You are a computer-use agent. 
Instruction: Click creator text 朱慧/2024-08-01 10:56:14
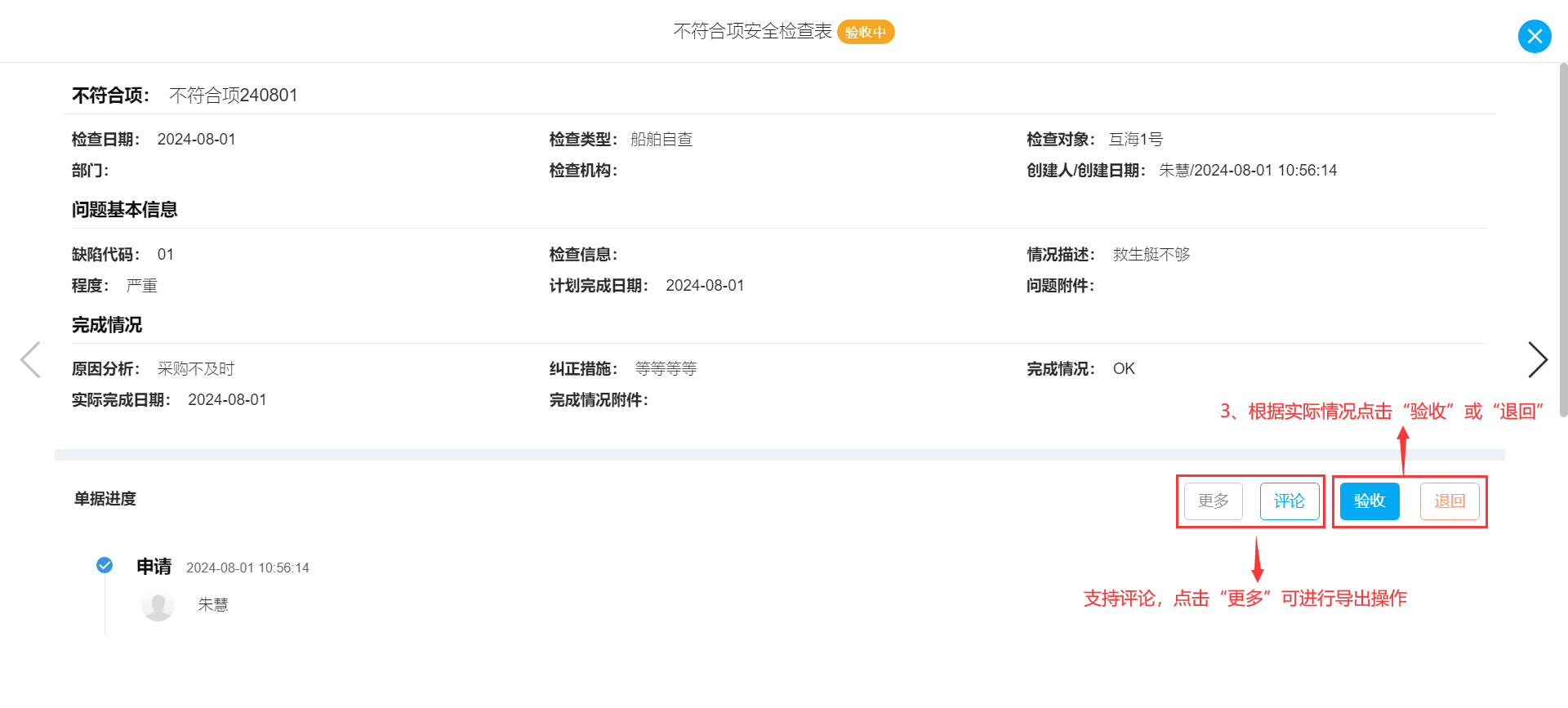point(1248,171)
